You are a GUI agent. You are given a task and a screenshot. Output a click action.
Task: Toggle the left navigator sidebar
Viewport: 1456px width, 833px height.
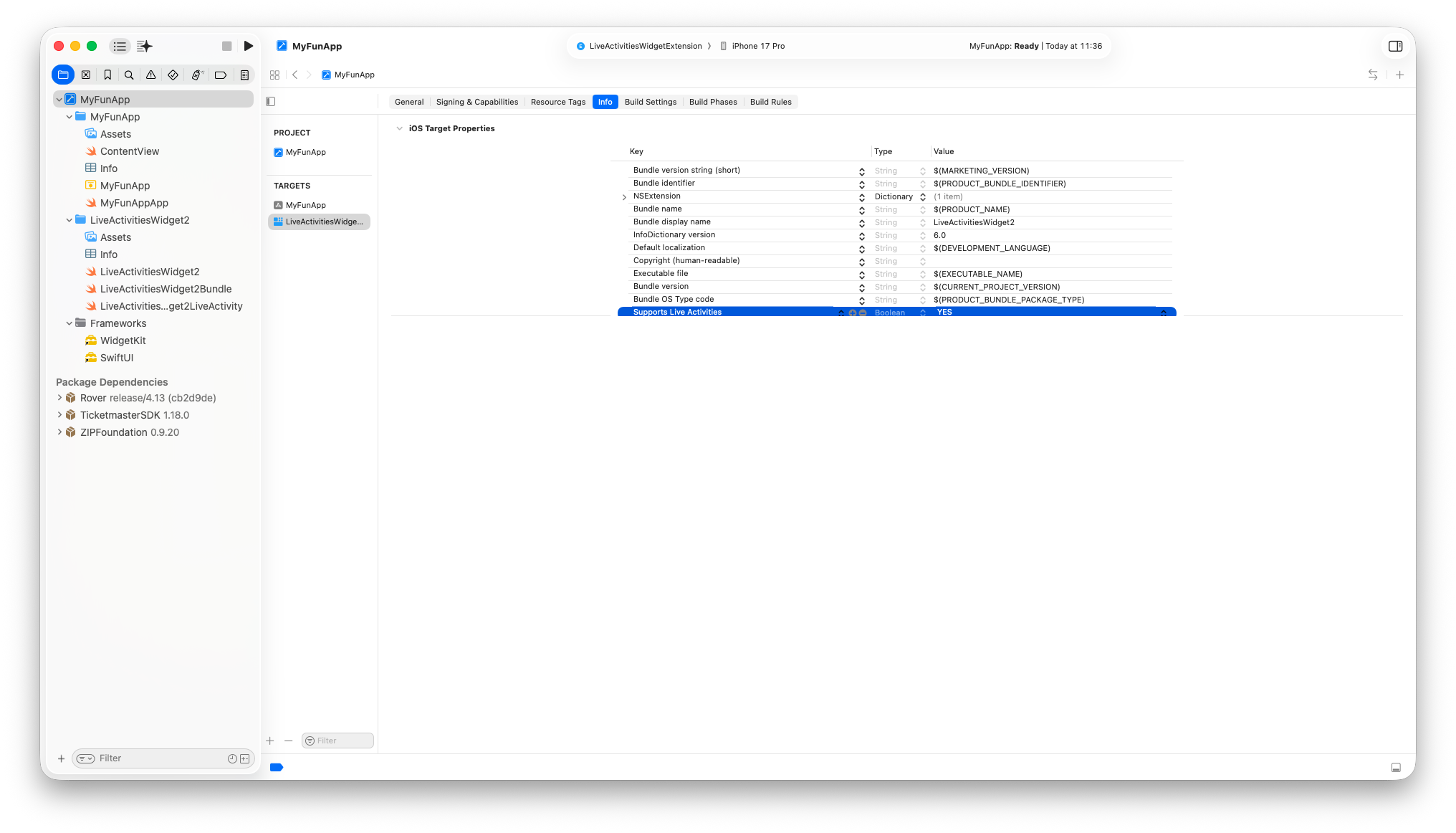270,101
